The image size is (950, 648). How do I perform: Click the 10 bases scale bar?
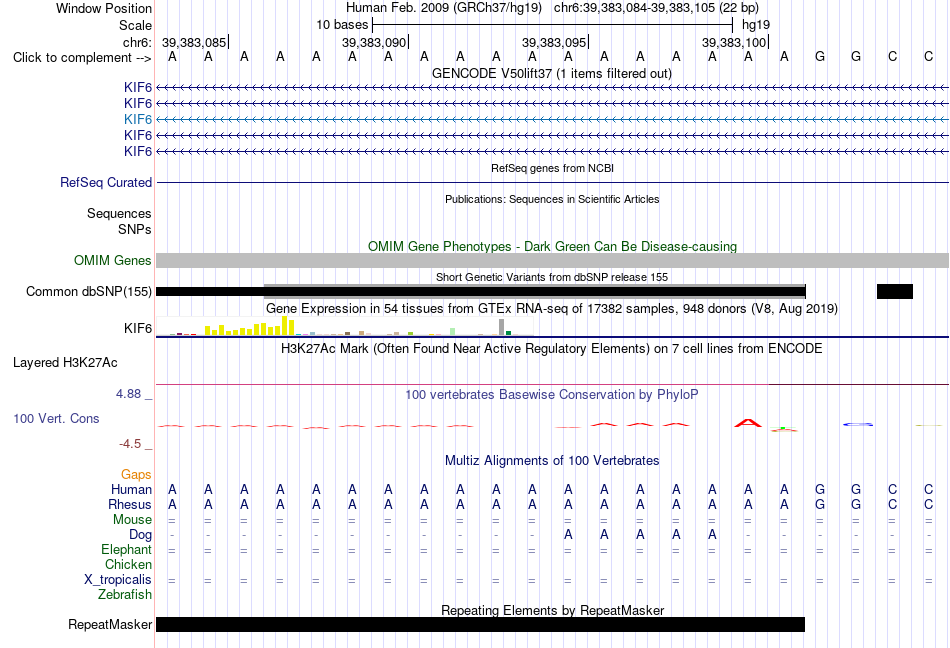pyautogui.click(x=553, y=25)
